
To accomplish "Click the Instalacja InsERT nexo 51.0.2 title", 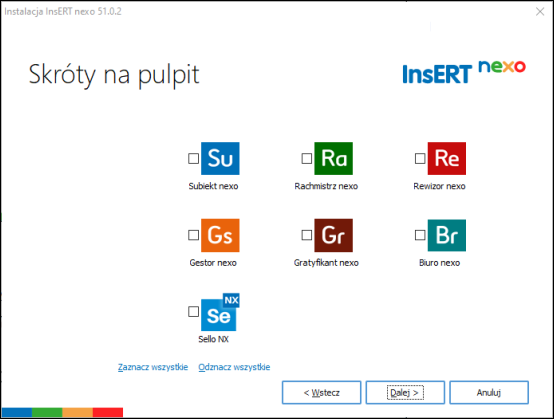I will [63, 12].
